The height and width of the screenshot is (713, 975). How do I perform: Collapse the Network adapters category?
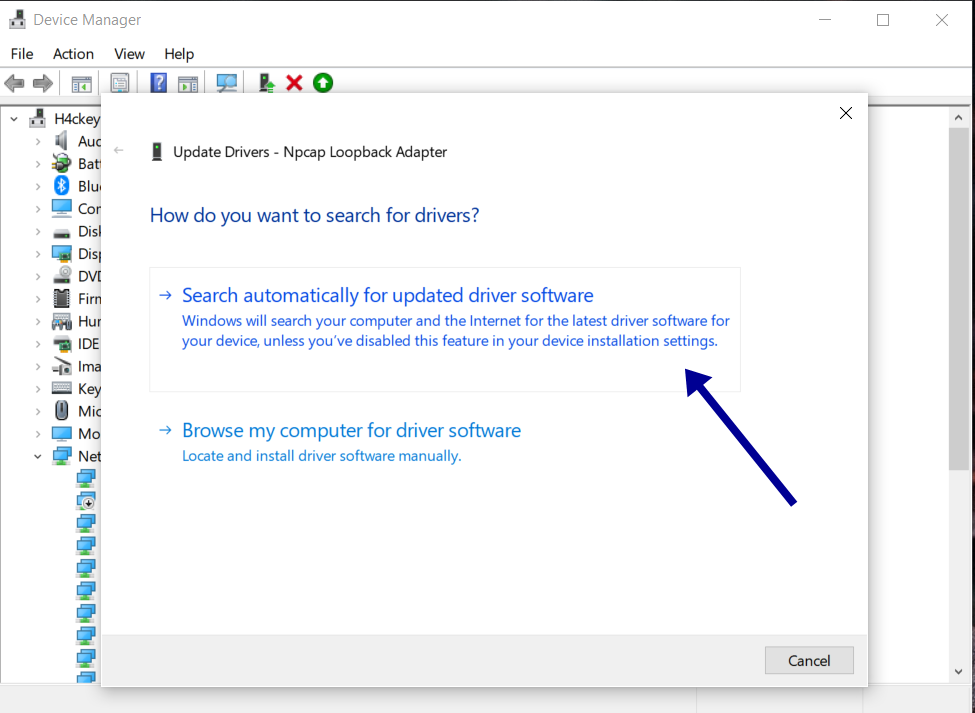(x=37, y=455)
